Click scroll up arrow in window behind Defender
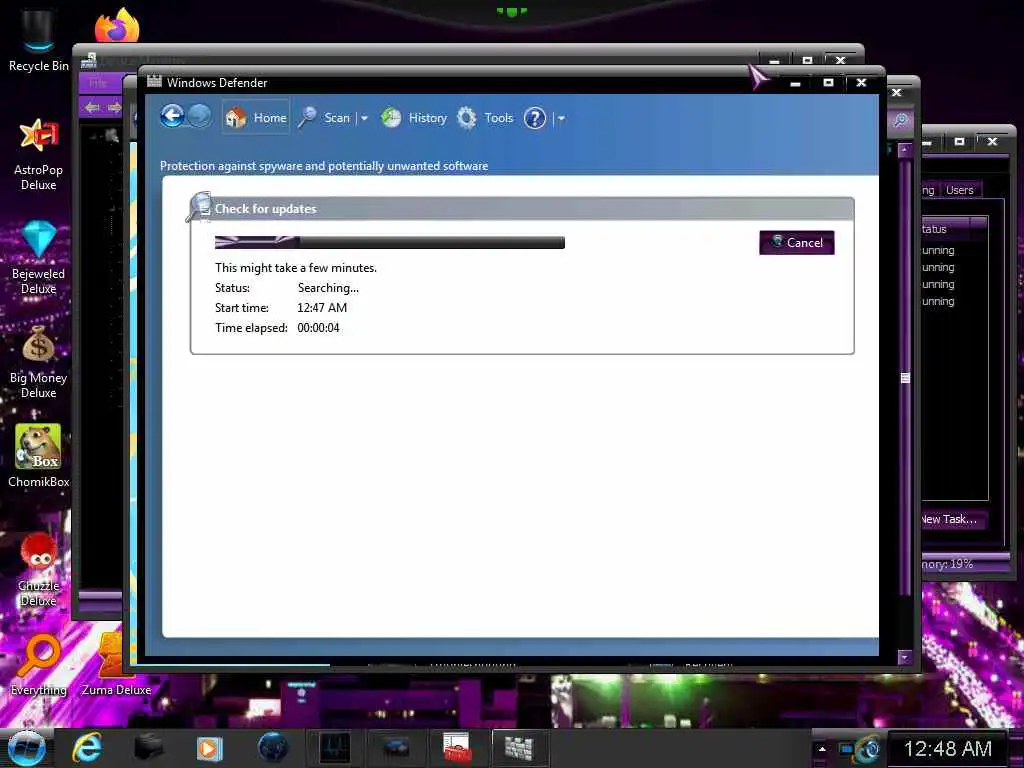 (905, 150)
